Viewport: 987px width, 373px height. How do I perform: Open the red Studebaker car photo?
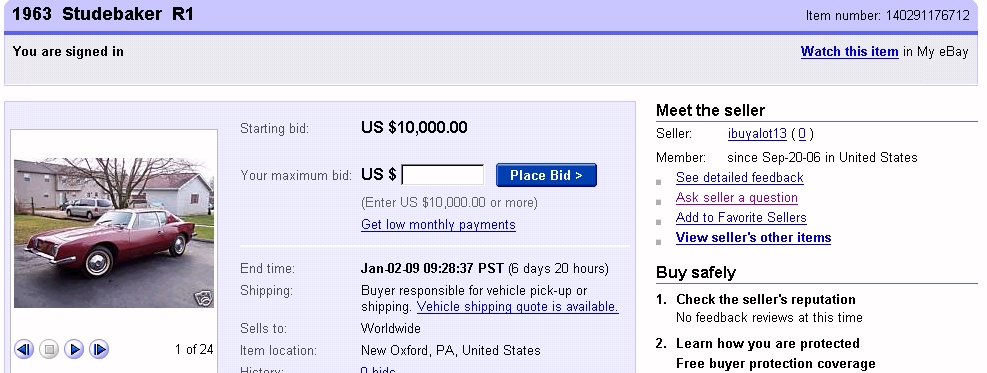click(114, 233)
